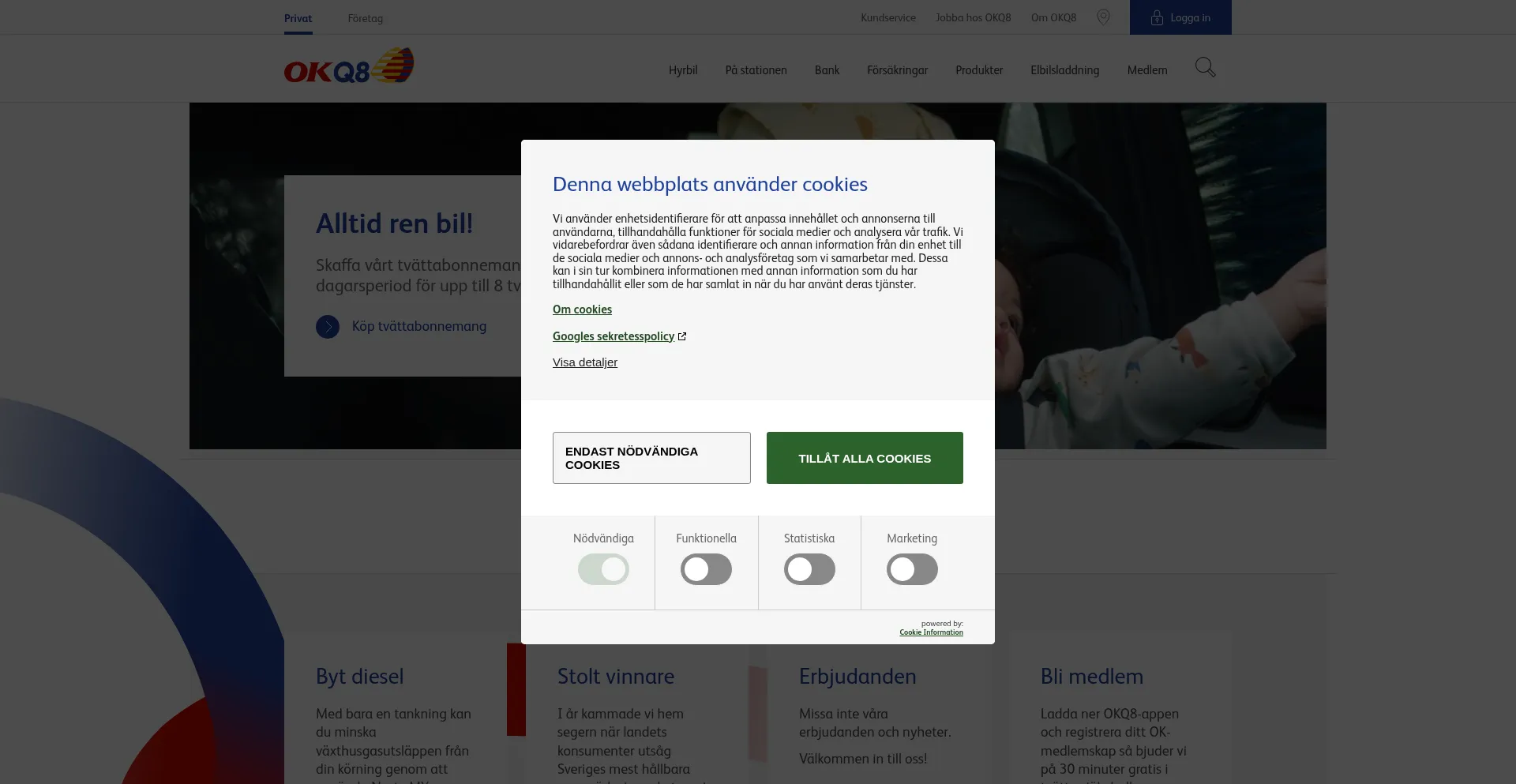Image resolution: width=1516 pixels, height=784 pixels.
Task: Enable the Funktionella cookies switch
Action: (706, 569)
